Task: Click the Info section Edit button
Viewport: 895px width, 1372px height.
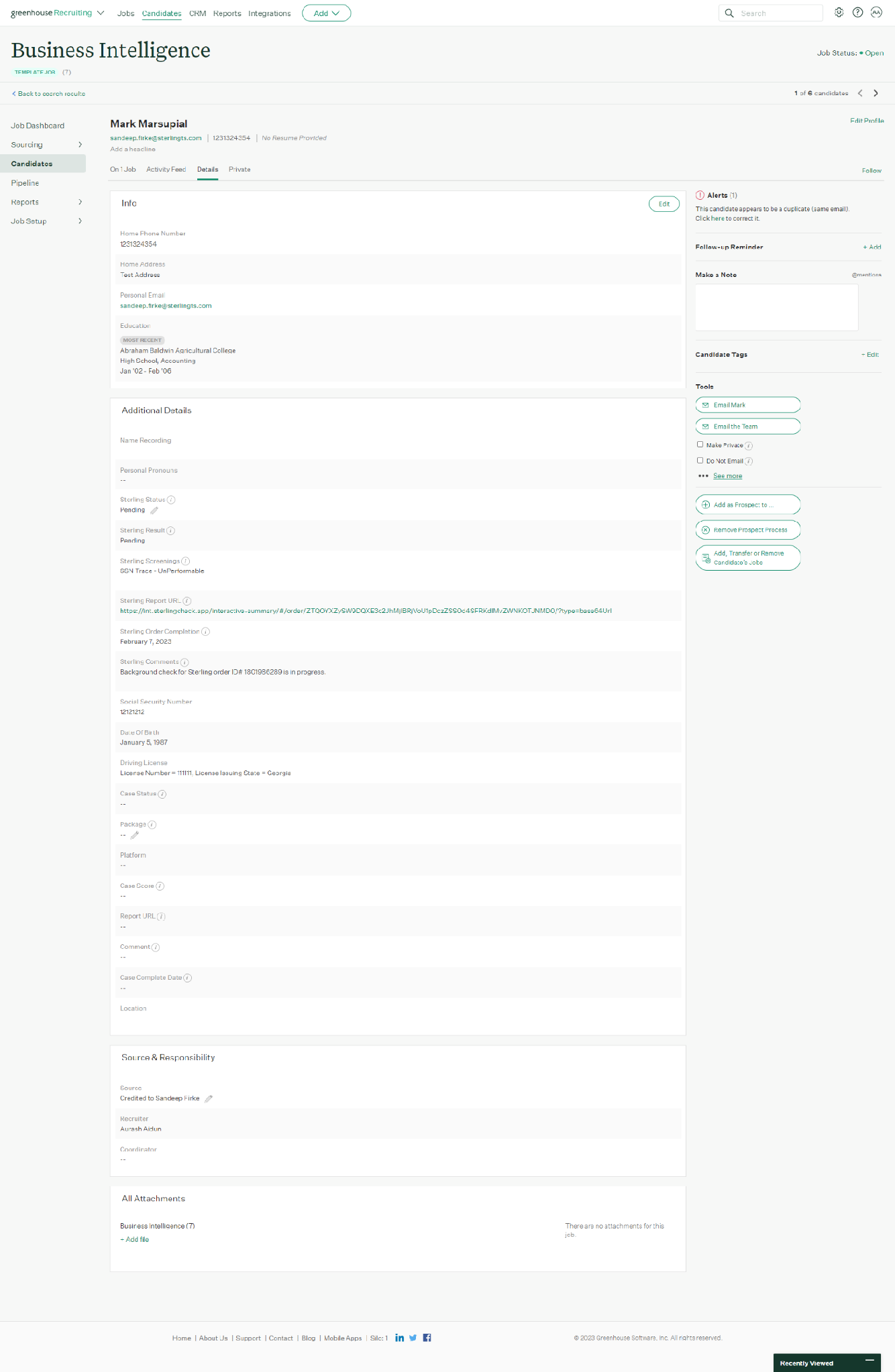Action: (664, 204)
